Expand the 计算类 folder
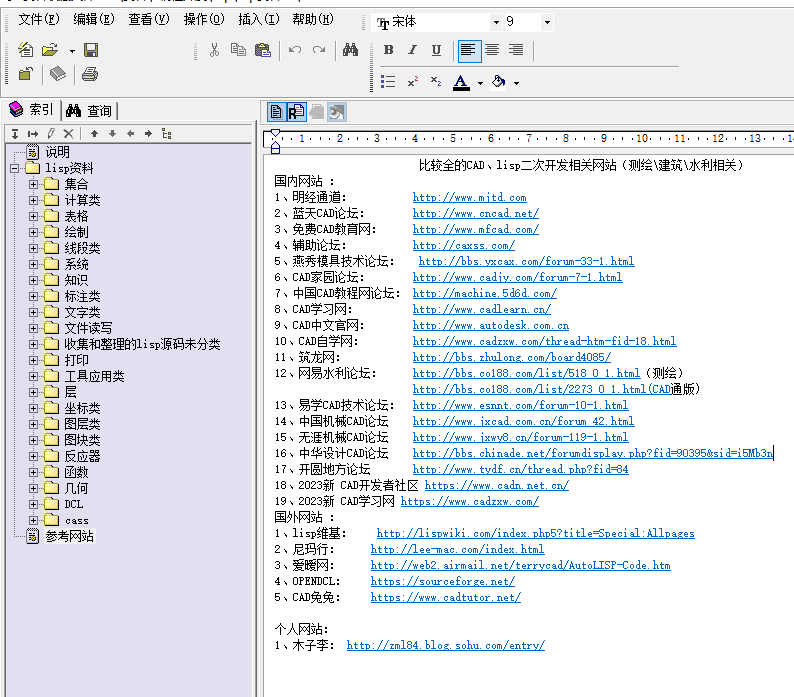 pyautogui.click(x=33, y=200)
